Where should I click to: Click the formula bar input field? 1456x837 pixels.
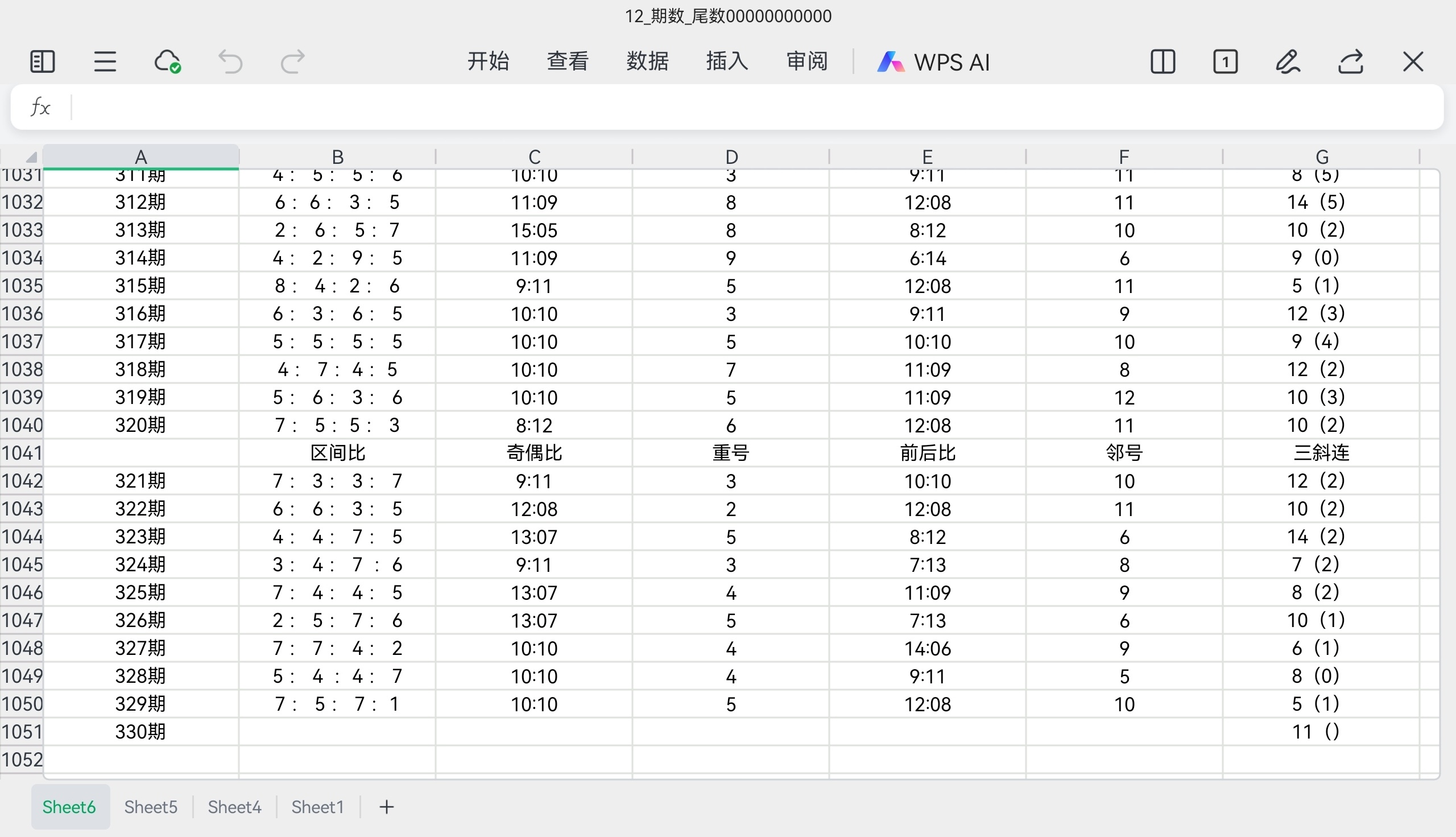[x=747, y=108]
